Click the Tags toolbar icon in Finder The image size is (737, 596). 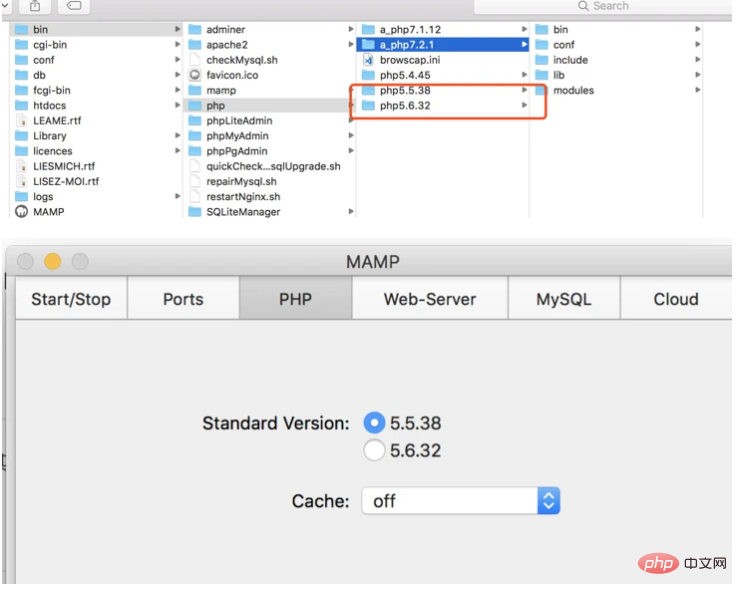[x=74, y=6]
